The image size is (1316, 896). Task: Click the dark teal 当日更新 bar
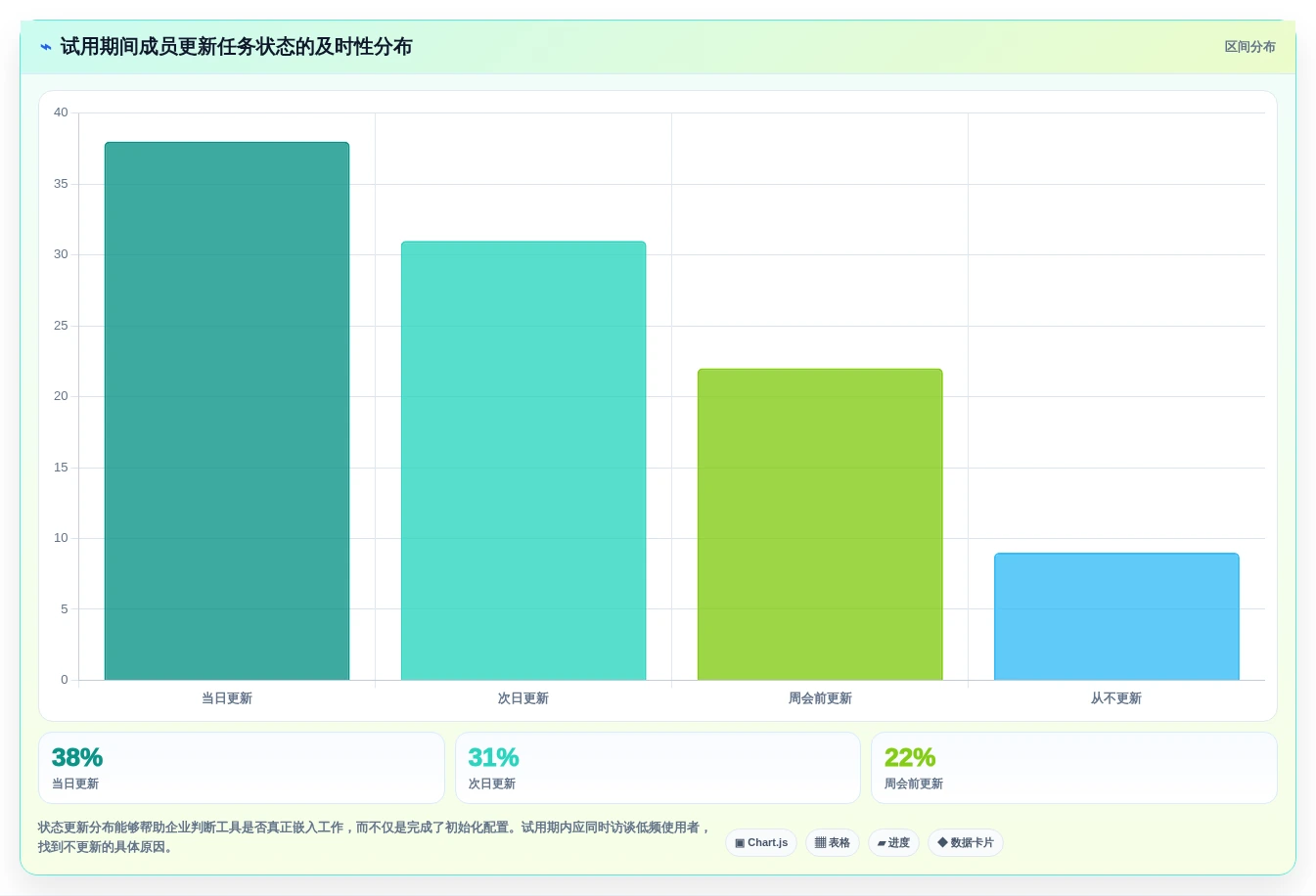[227, 411]
